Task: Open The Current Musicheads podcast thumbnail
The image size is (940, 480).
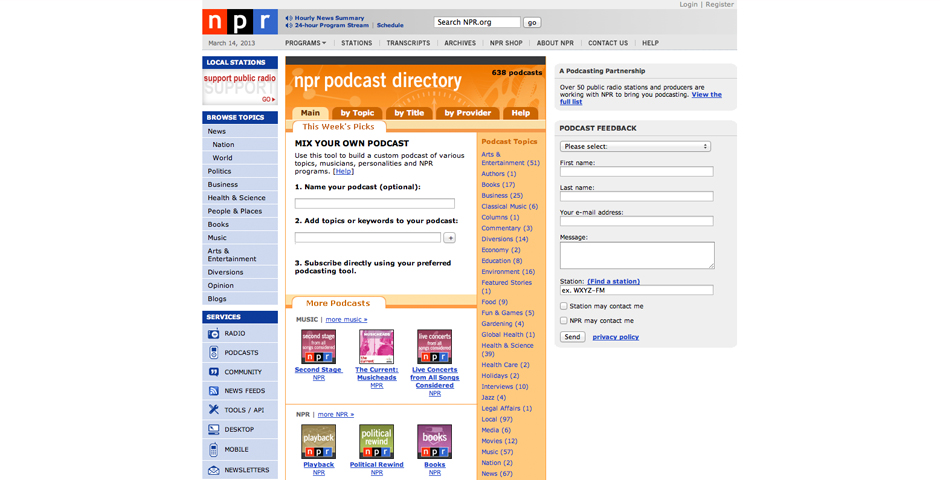Action: pos(376,346)
